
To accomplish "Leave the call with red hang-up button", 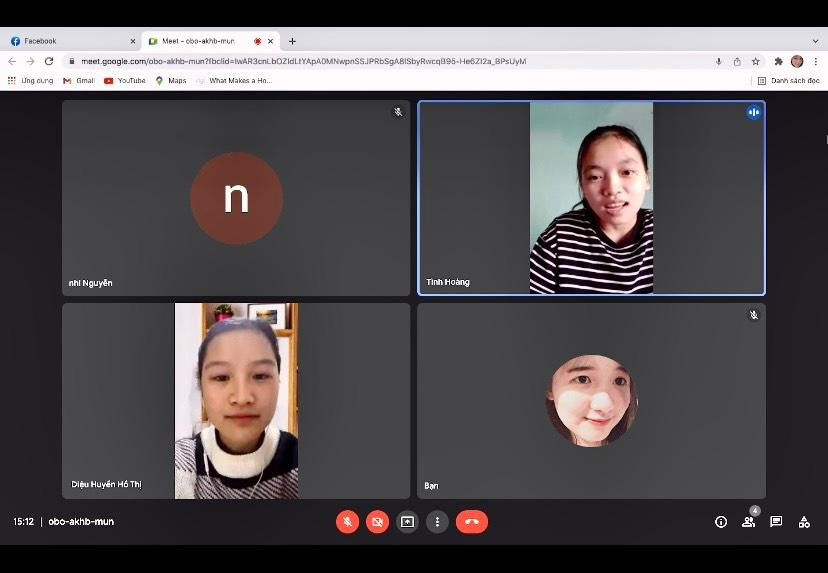I will 472,522.
